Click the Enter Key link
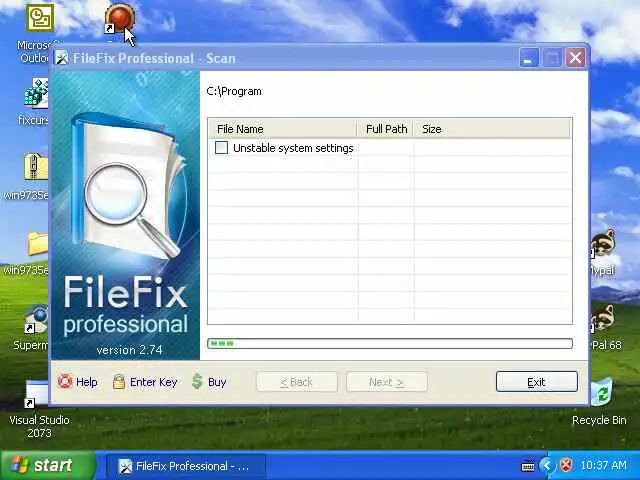The image size is (640, 480). coord(153,382)
